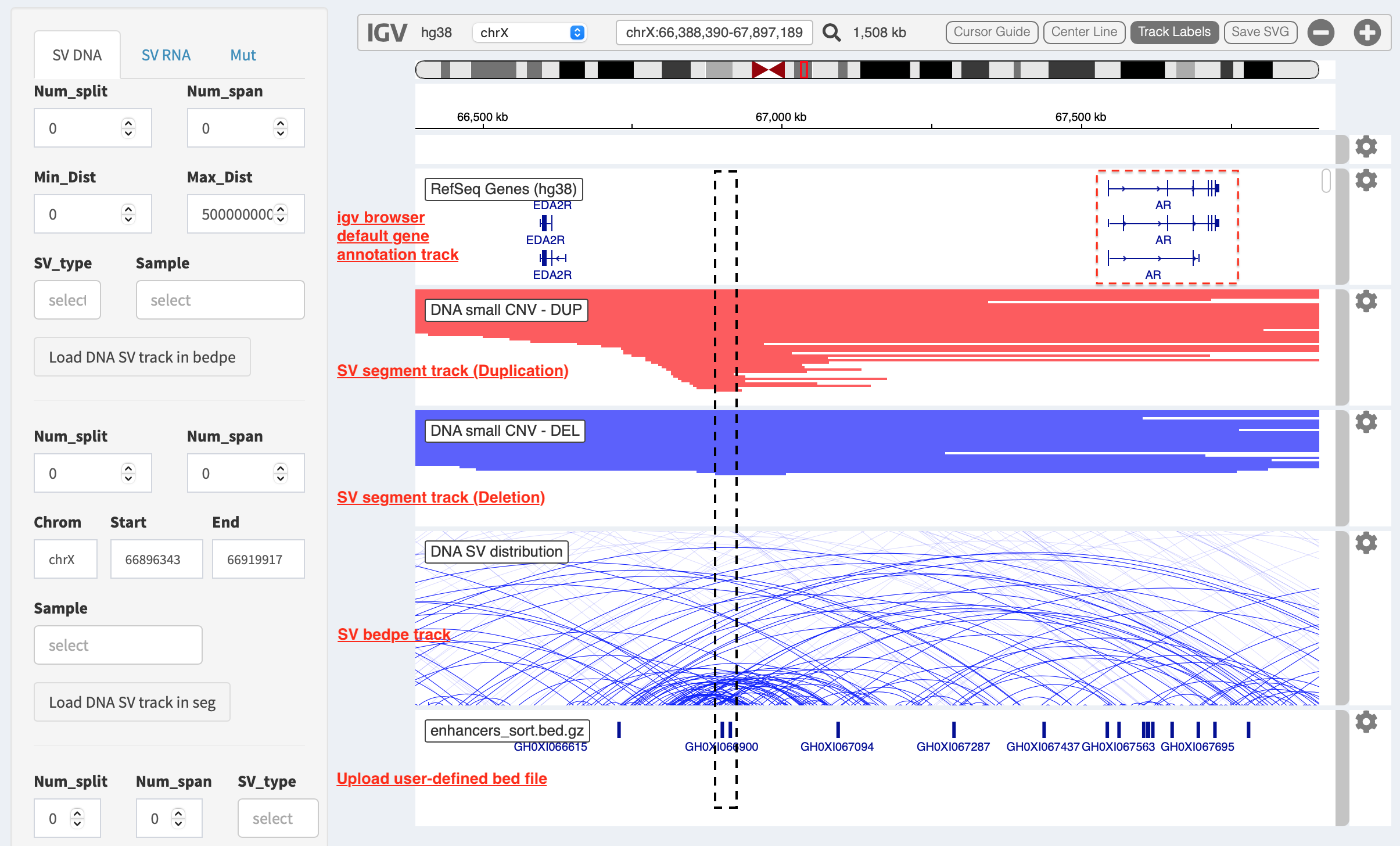Open DNA SV distribution track gear
1400x846 pixels.
[1366, 543]
